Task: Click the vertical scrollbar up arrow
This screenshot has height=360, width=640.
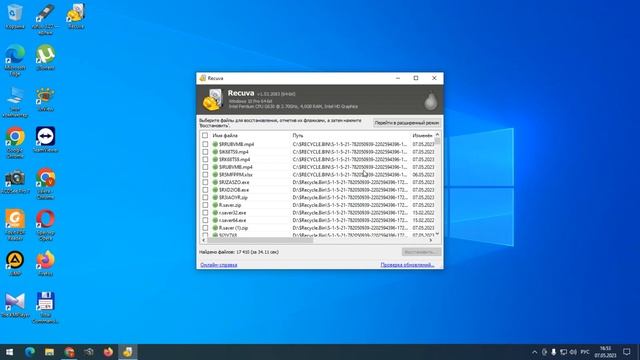Action: [437, 134]
